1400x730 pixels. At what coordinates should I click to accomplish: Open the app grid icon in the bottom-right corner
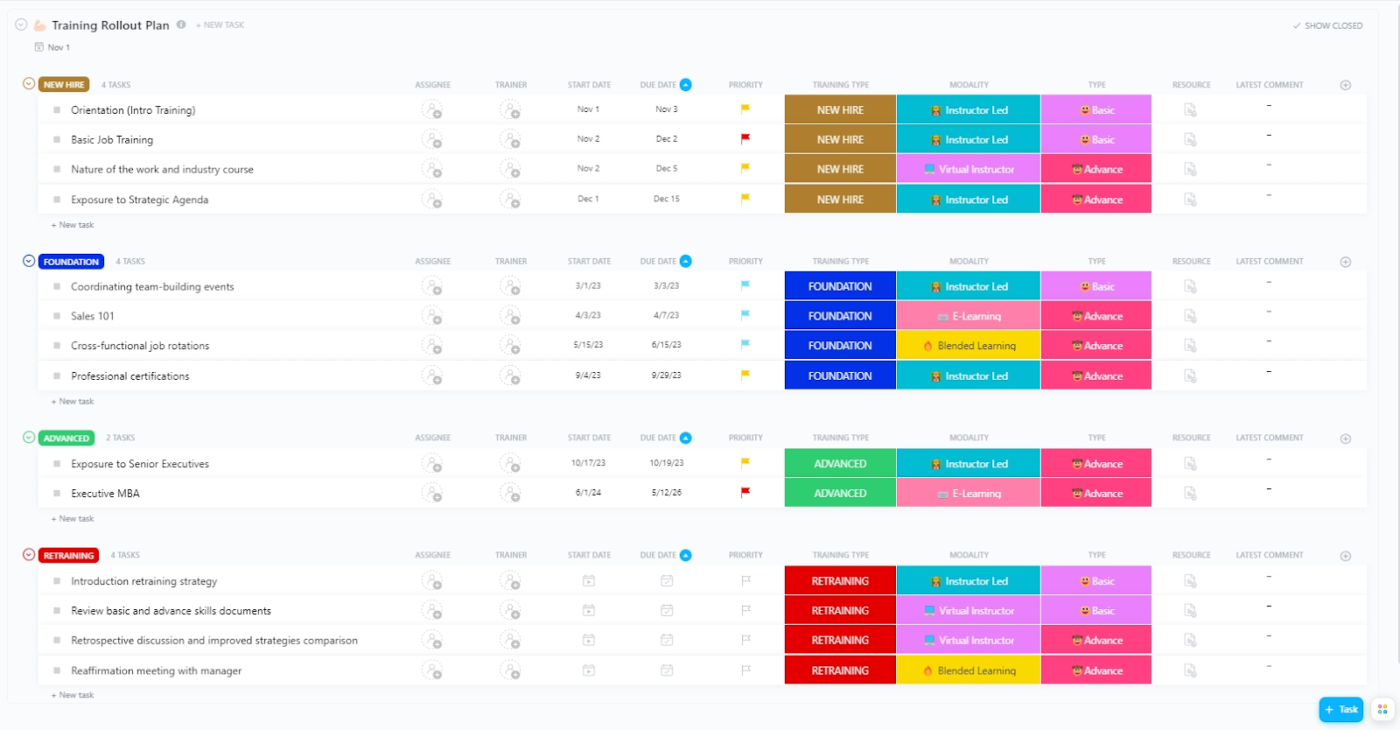tap(1384, 710)
